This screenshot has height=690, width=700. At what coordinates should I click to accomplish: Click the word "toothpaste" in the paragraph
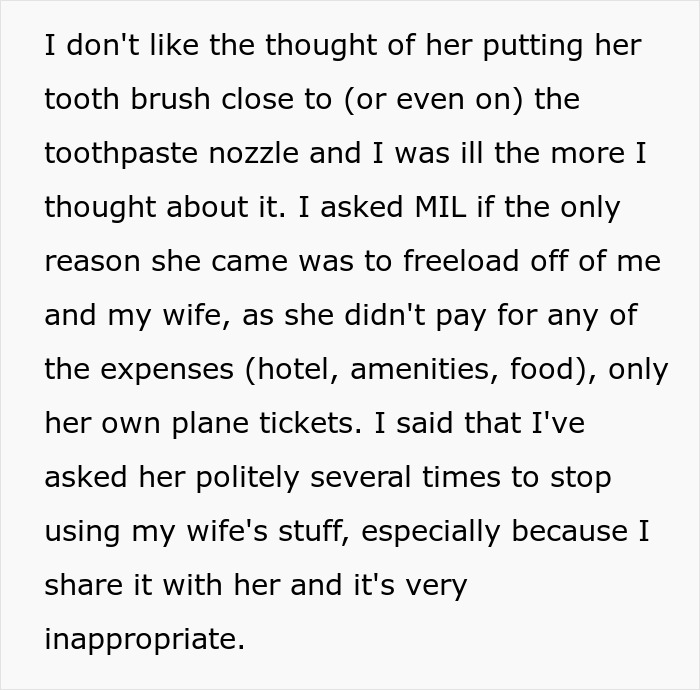[121, 154]
